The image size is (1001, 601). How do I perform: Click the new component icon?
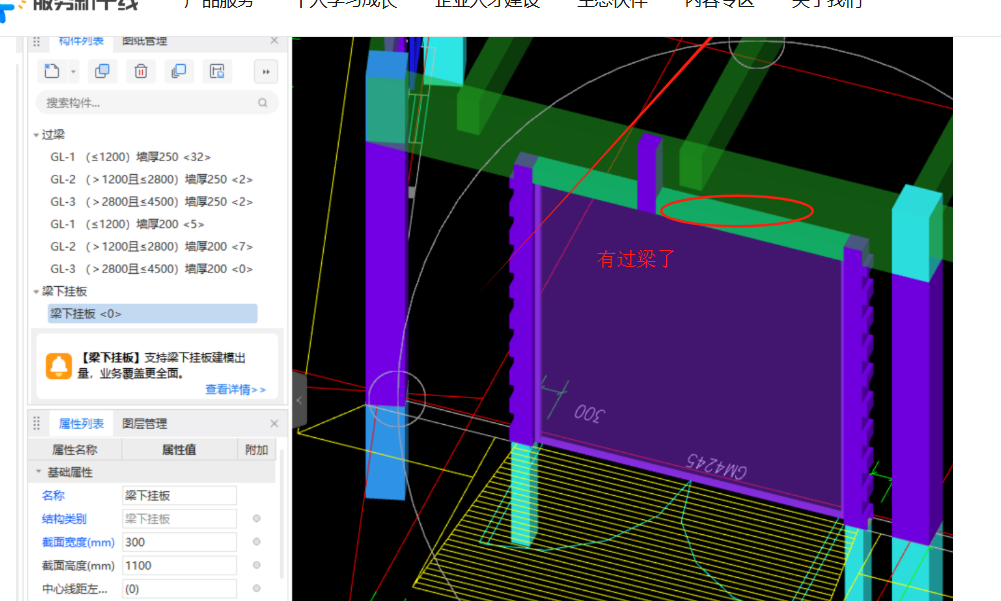(52, 71)
